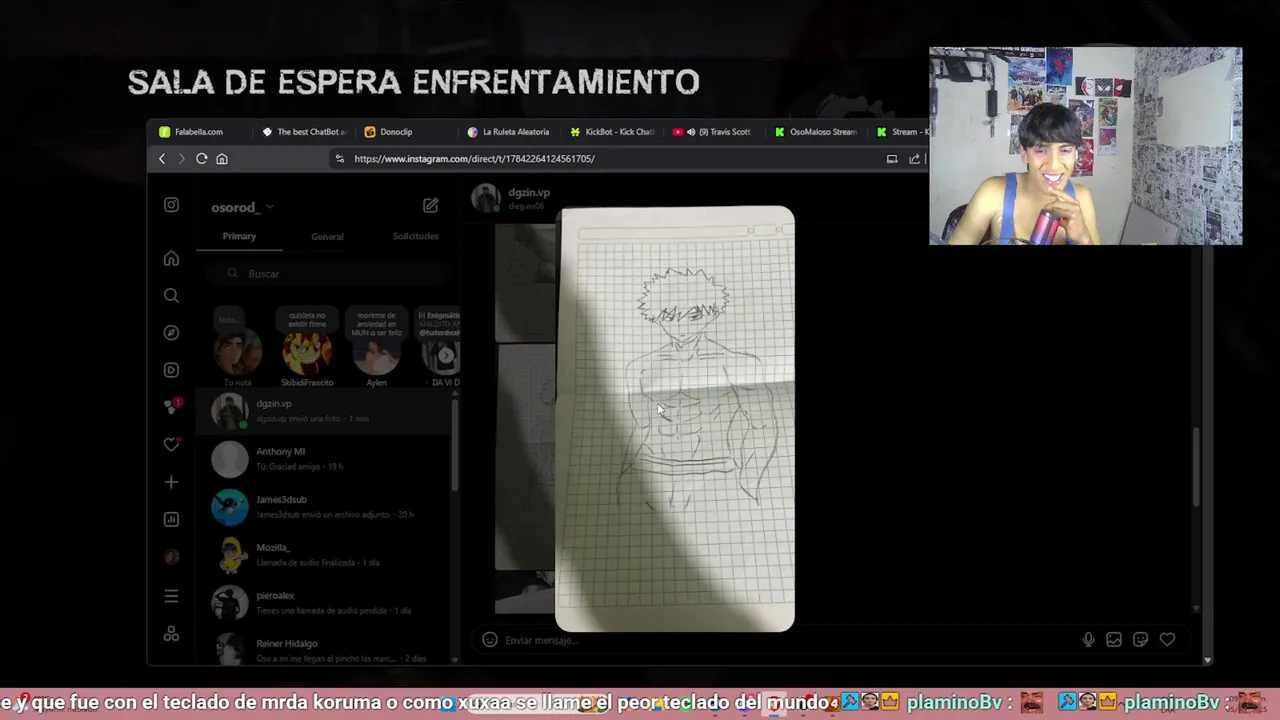This screenshot has height=720, width=1280.
Task: Open the Solicitudes tab
Action: [415, 236]
